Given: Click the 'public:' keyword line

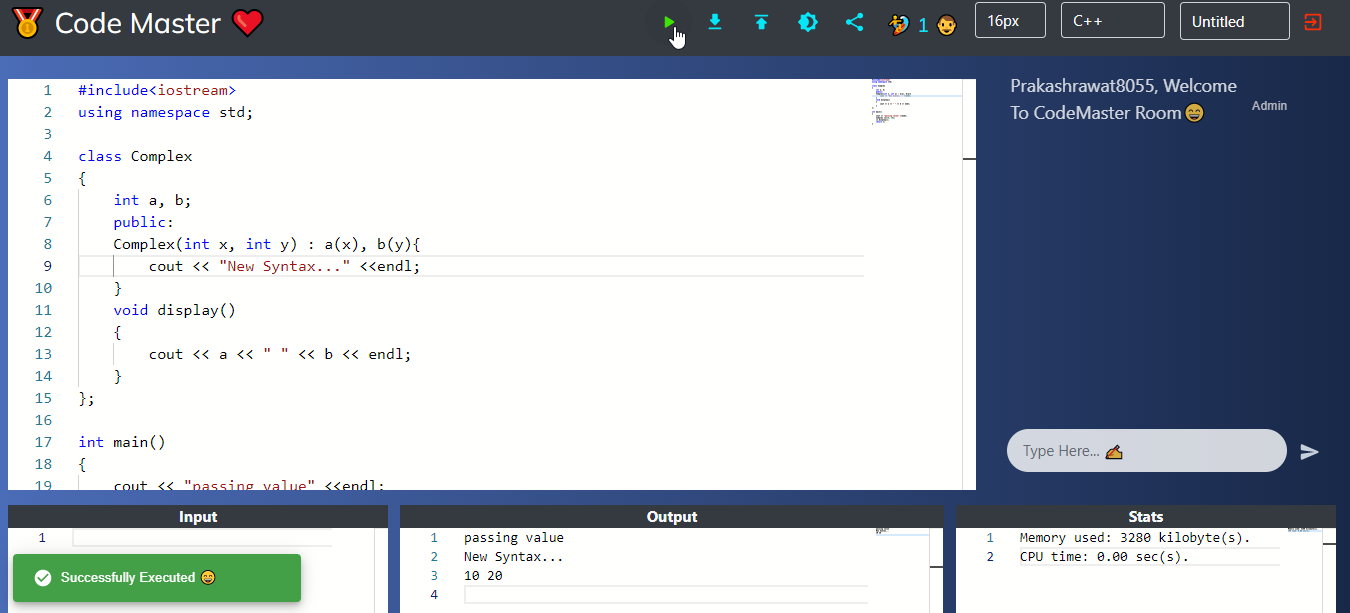Looking at the screenshot, I should coord(144,222).
